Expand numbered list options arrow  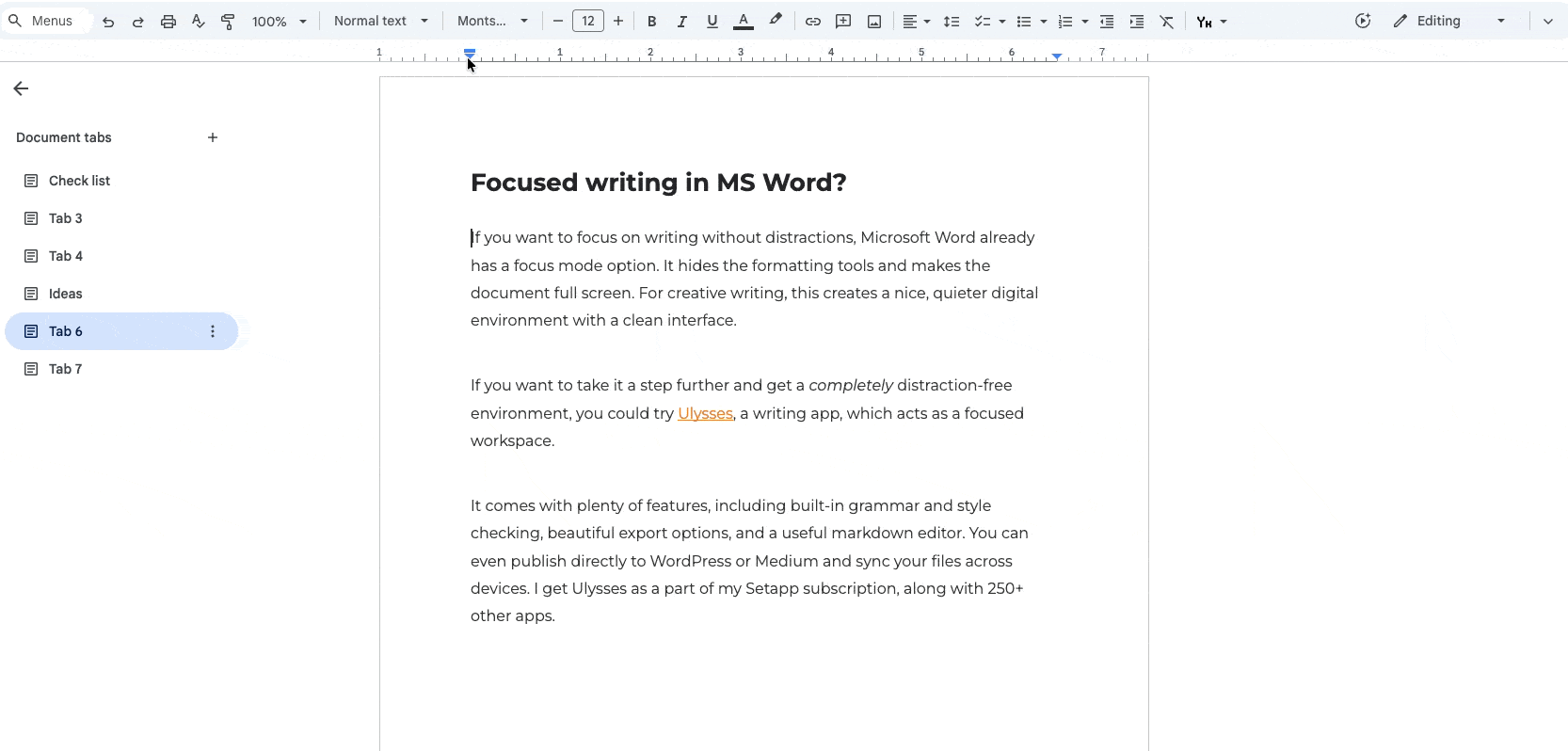[1084, 21]
